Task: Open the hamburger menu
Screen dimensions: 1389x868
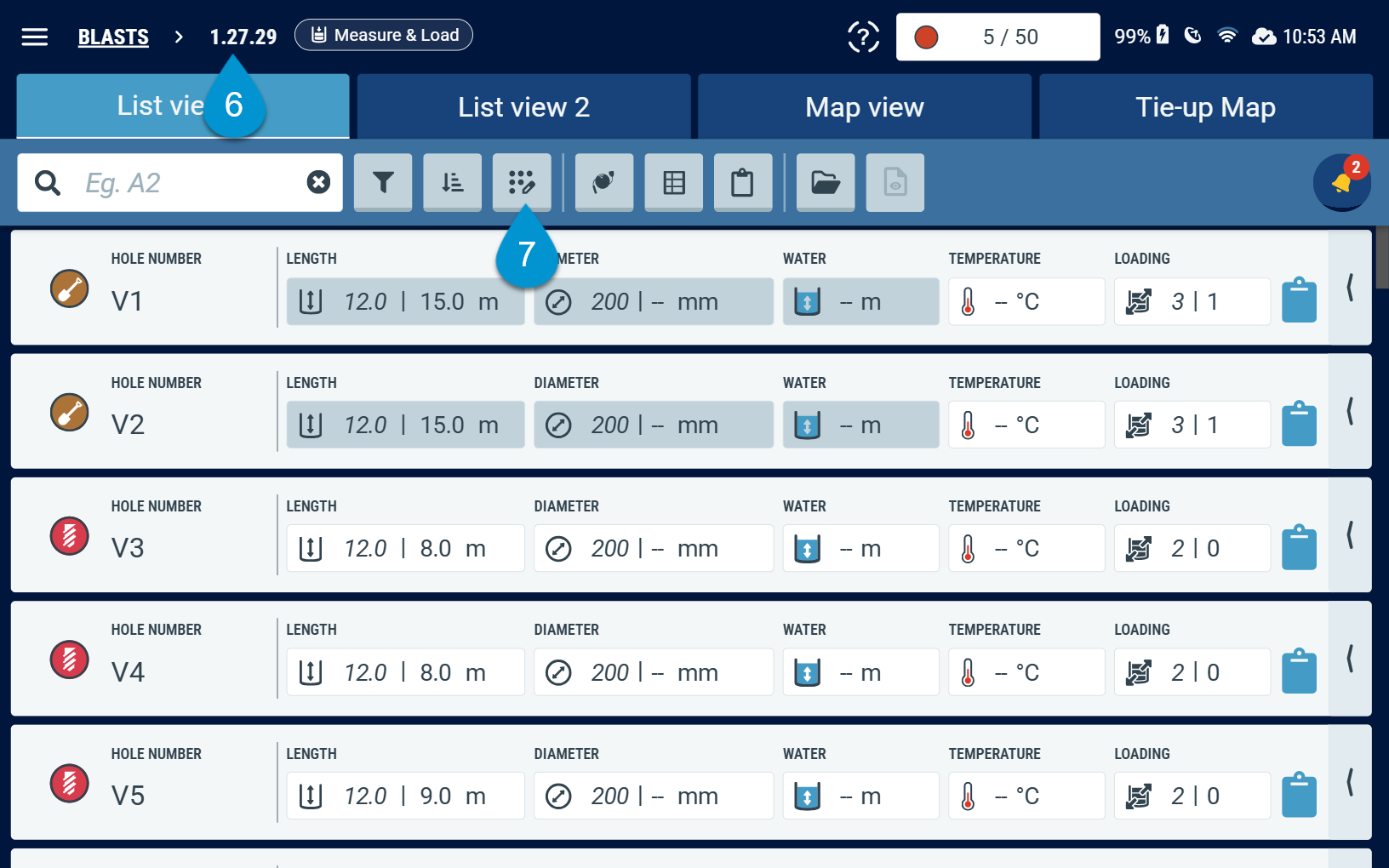Action: pyautogui.click(x=35, y=37)
